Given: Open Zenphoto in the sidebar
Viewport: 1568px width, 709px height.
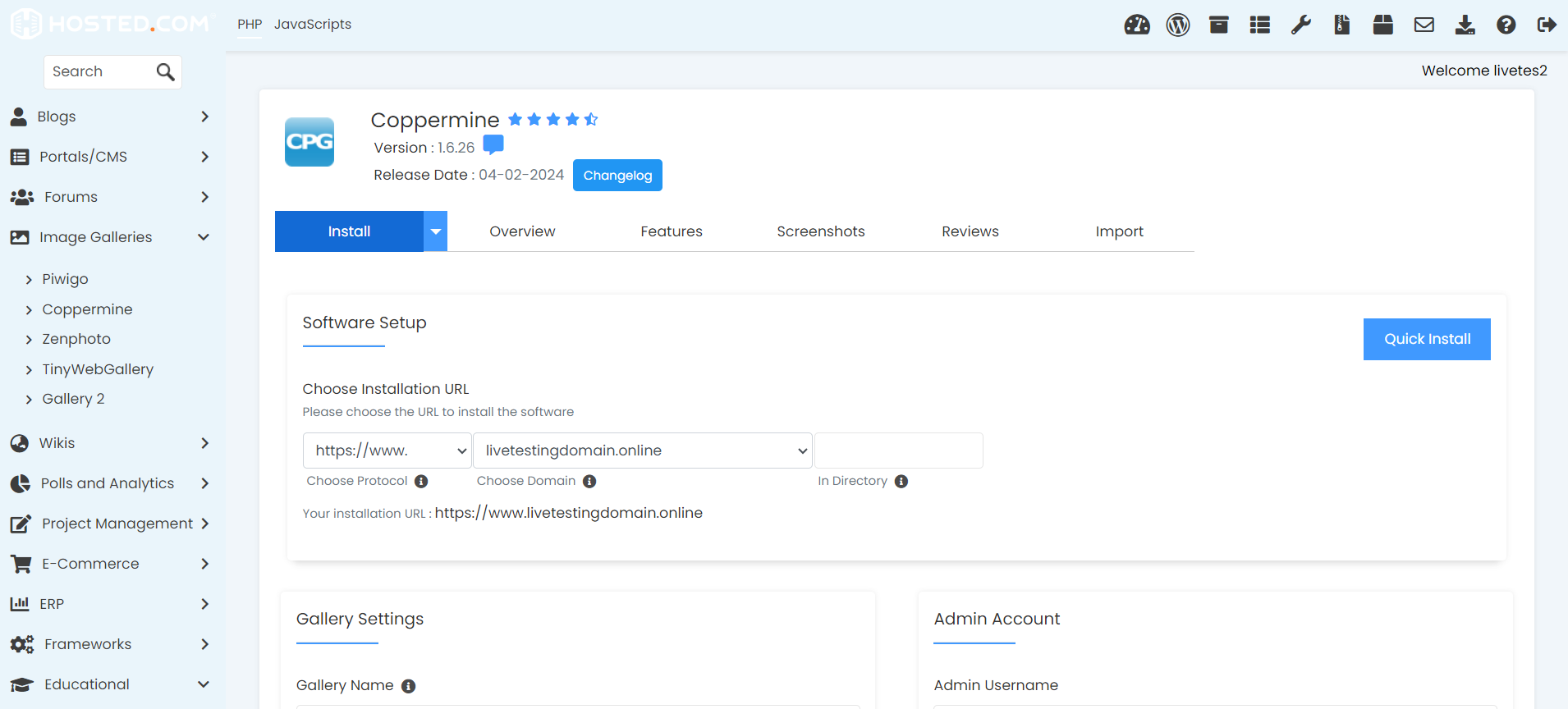Looking at the screenshot, I should [x=76, y=339].
